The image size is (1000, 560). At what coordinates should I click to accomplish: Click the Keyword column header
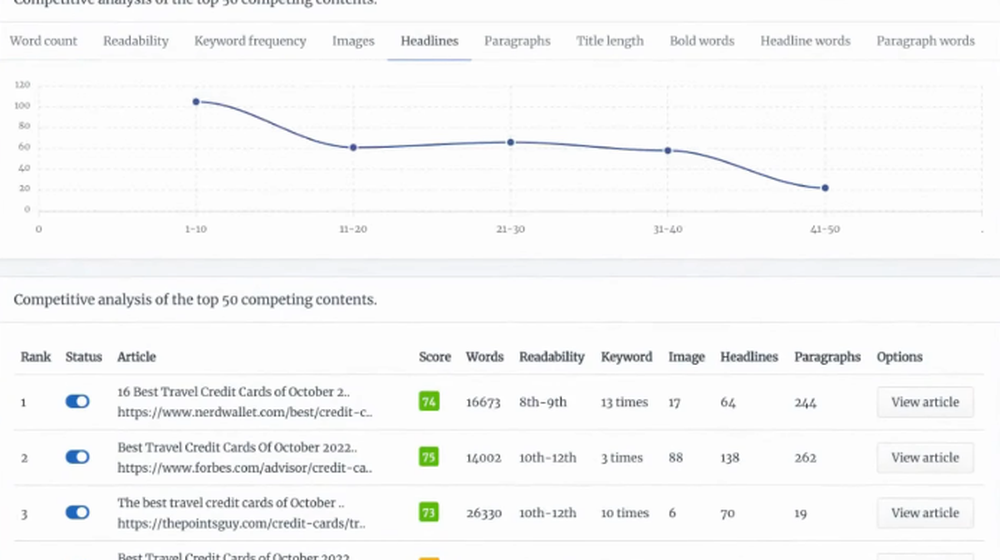pos(626,357)
